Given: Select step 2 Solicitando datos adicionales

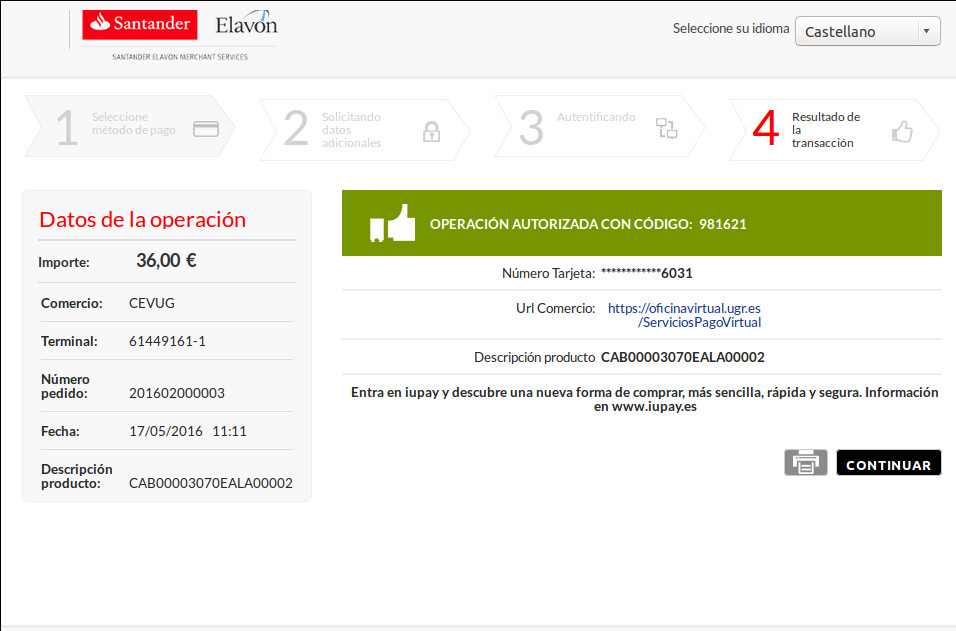Looking at the screenshot, I should 351,130.
